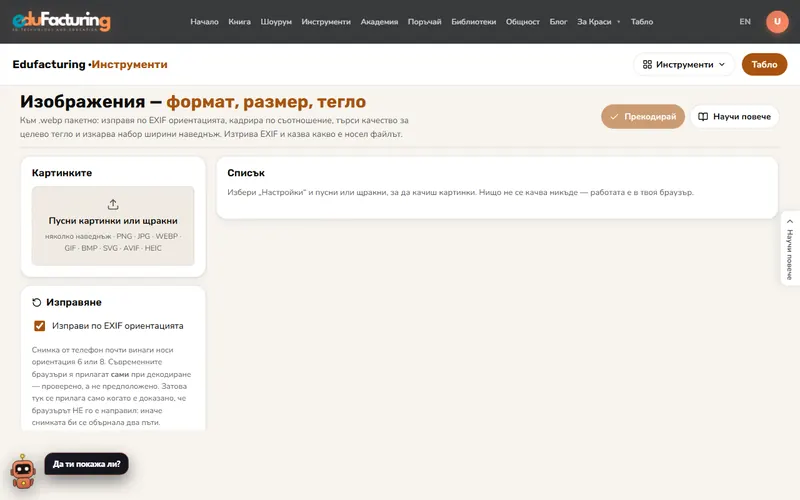Click the grid icon in Инструменти button
Viewport: 800px width, 500px height.
(x=647, y=64)
